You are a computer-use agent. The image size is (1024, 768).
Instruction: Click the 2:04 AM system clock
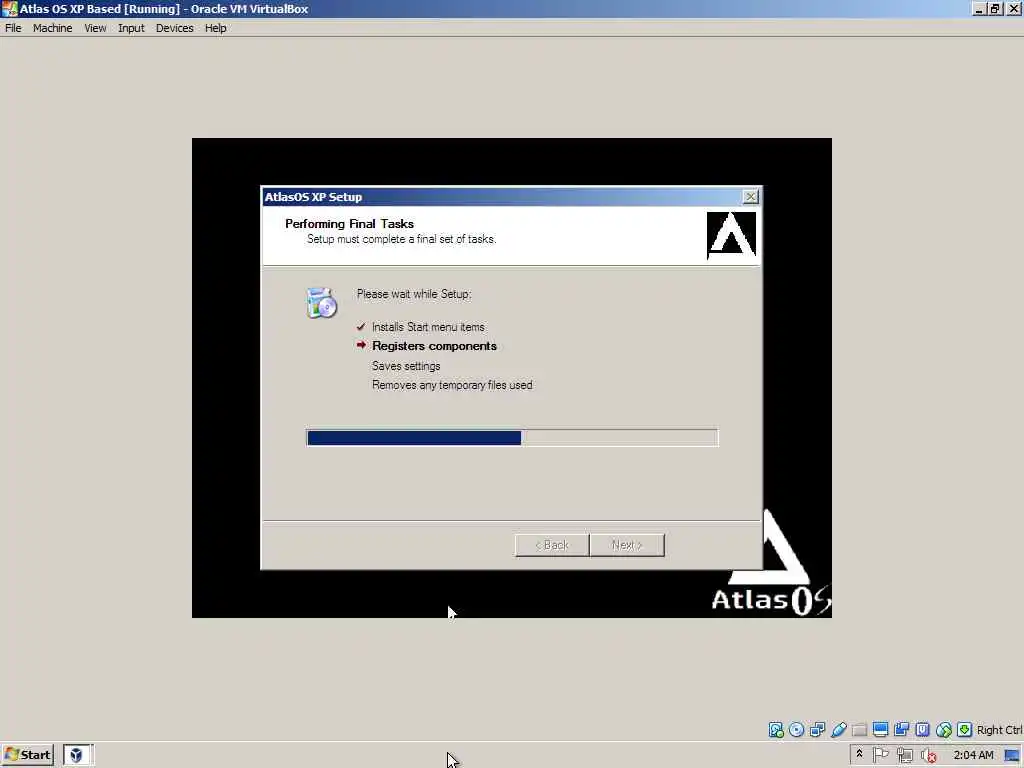(973, 756)
